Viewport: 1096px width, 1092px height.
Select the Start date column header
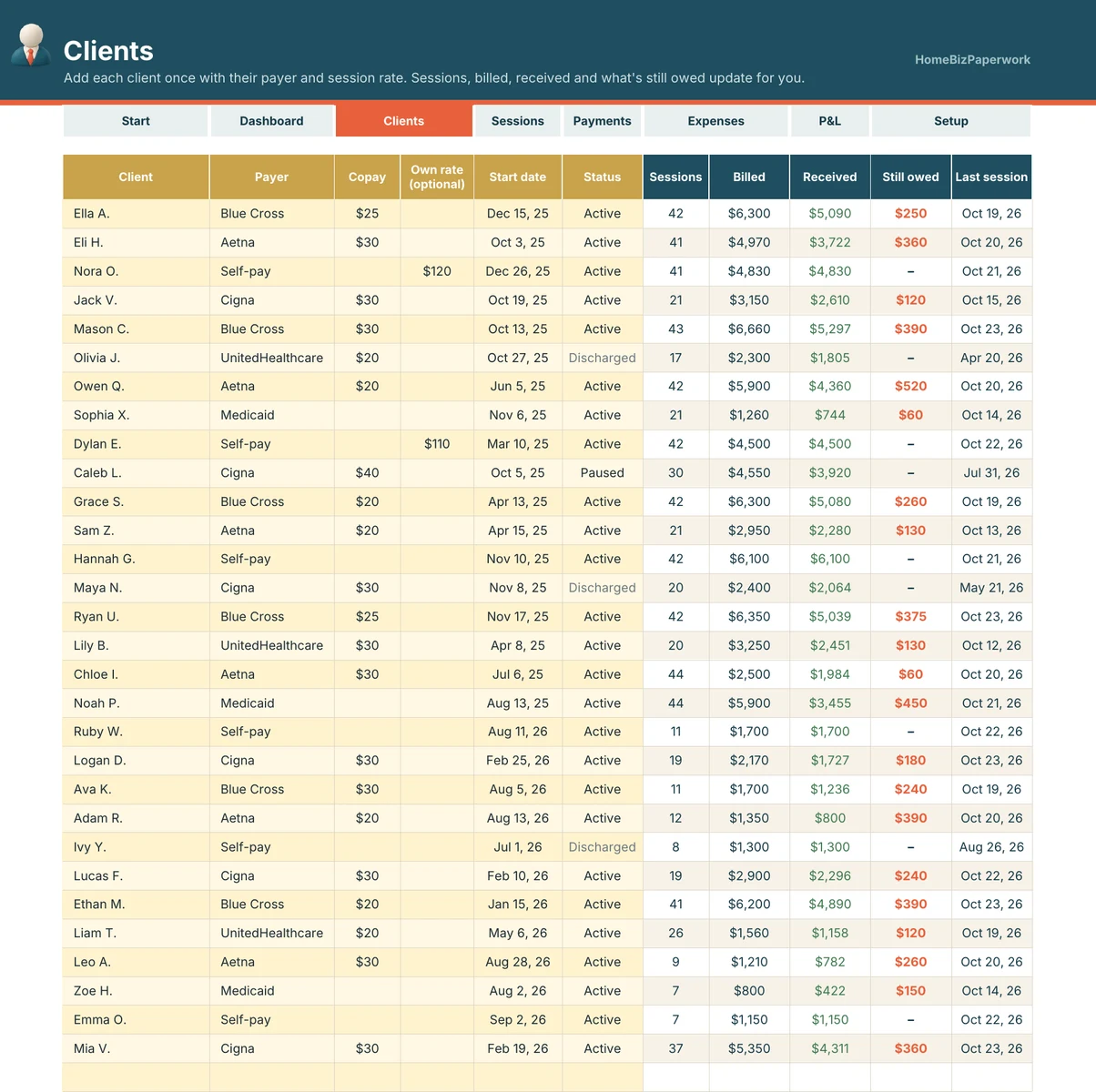click(517, 177)
